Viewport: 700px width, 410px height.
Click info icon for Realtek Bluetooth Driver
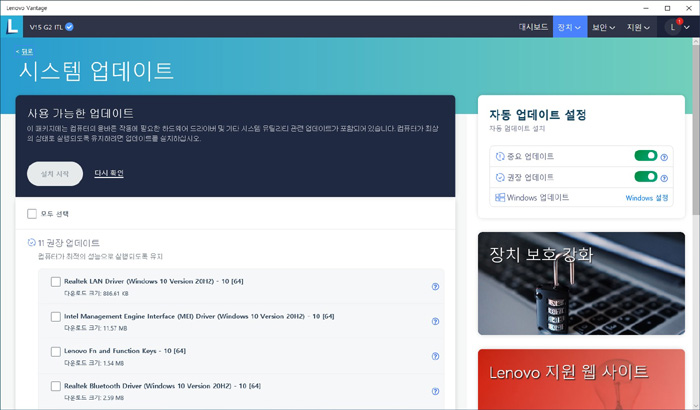[x=435, y=391]
